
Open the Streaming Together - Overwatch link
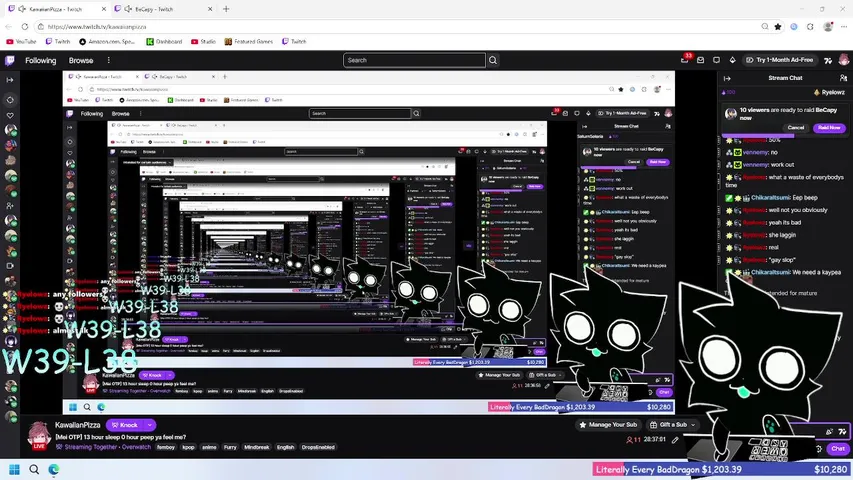(103, 447)
